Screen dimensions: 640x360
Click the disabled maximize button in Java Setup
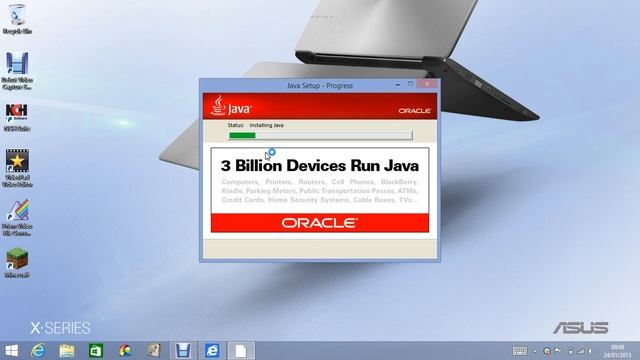point(410,84)
